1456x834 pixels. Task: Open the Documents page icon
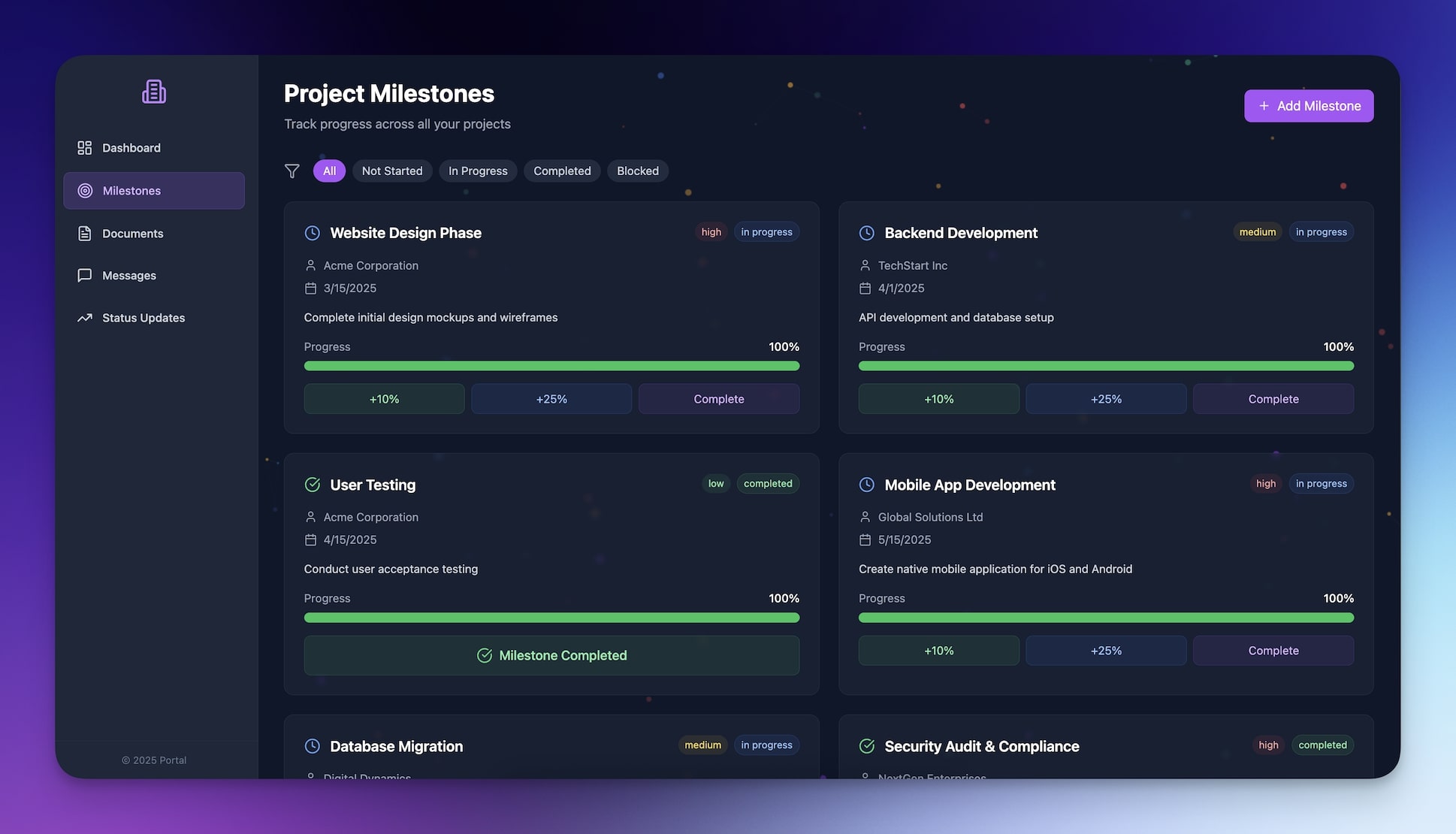pyautogui.click(x=83, y=233)
